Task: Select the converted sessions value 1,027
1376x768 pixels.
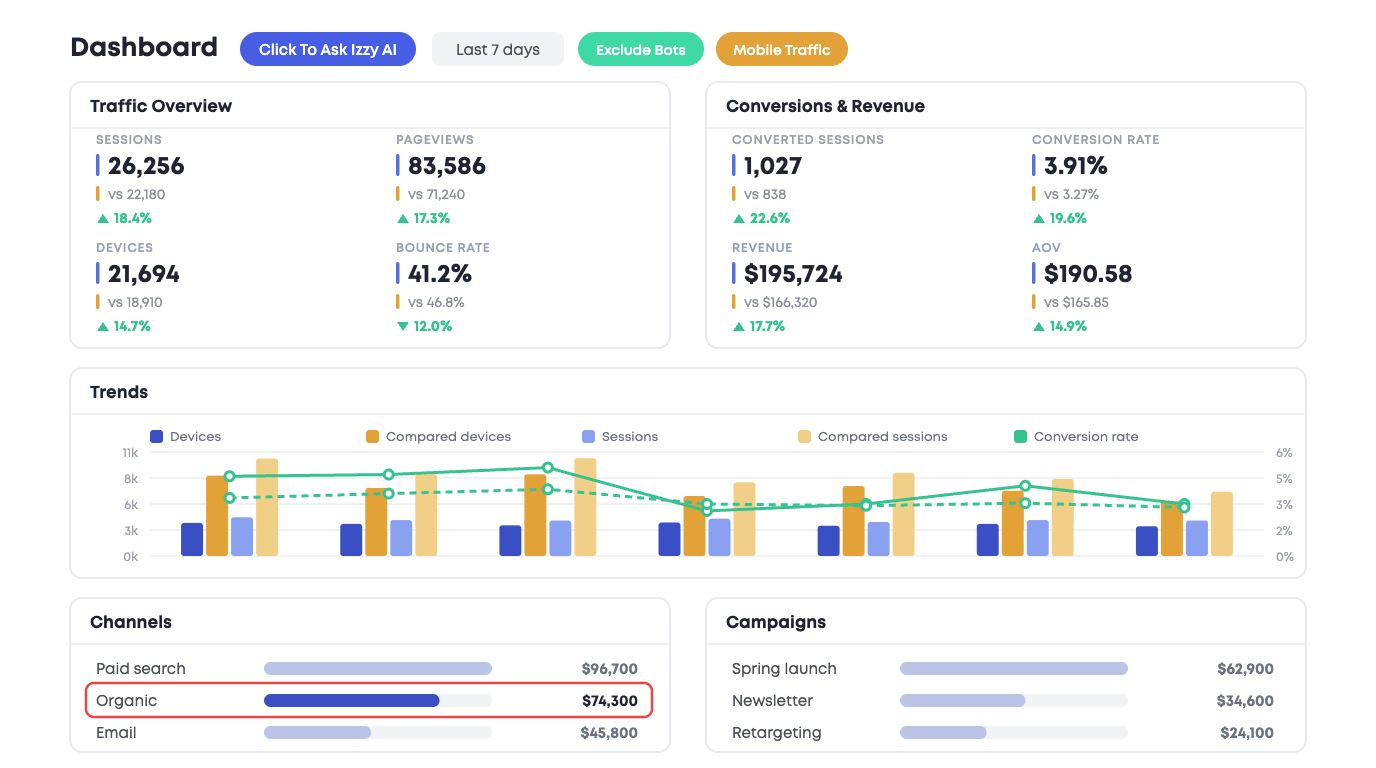Action: pos(773,166)
